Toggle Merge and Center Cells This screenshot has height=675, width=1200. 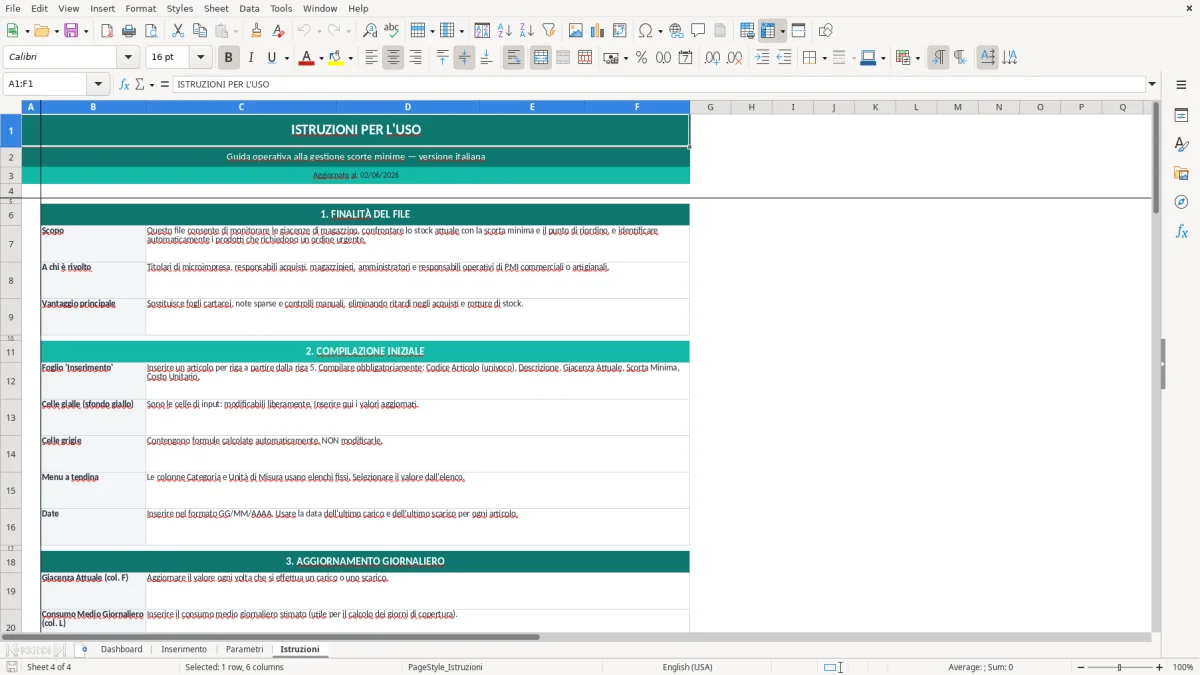(x=540, y=58)
